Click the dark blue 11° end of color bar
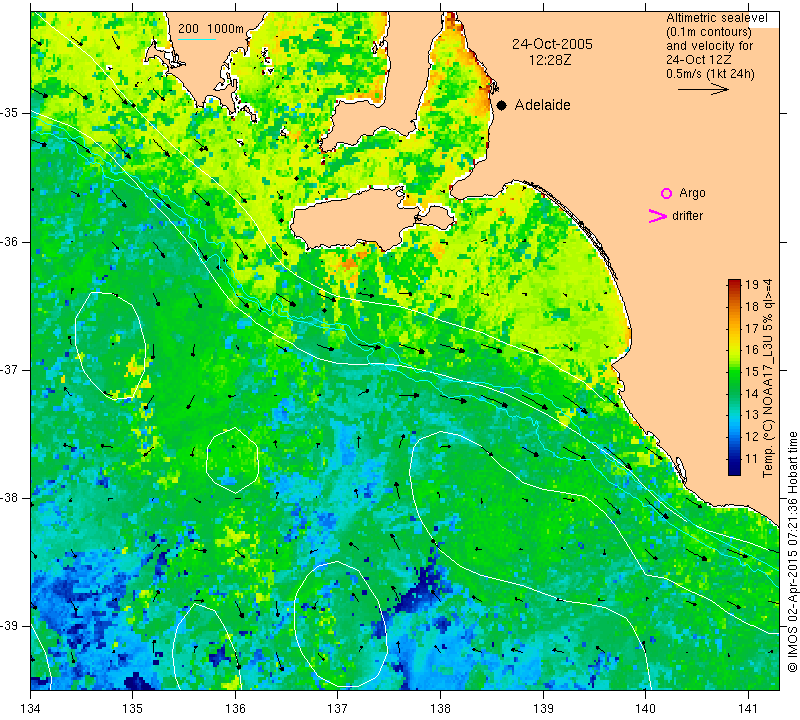Image resolution: width=800 pixels, height=720 pixels. tap(734, 469)
